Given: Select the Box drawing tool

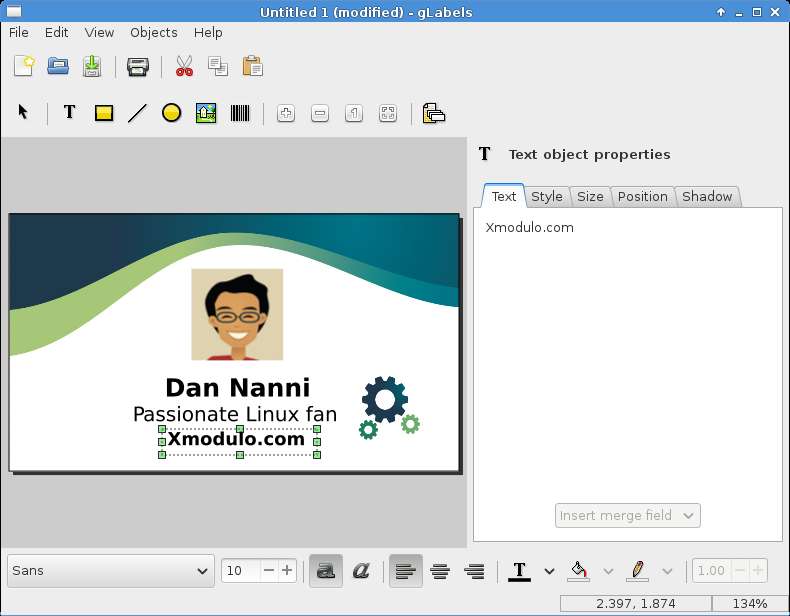Looking at the screenshot, I should pyautogui.click(x=104, y=113).
